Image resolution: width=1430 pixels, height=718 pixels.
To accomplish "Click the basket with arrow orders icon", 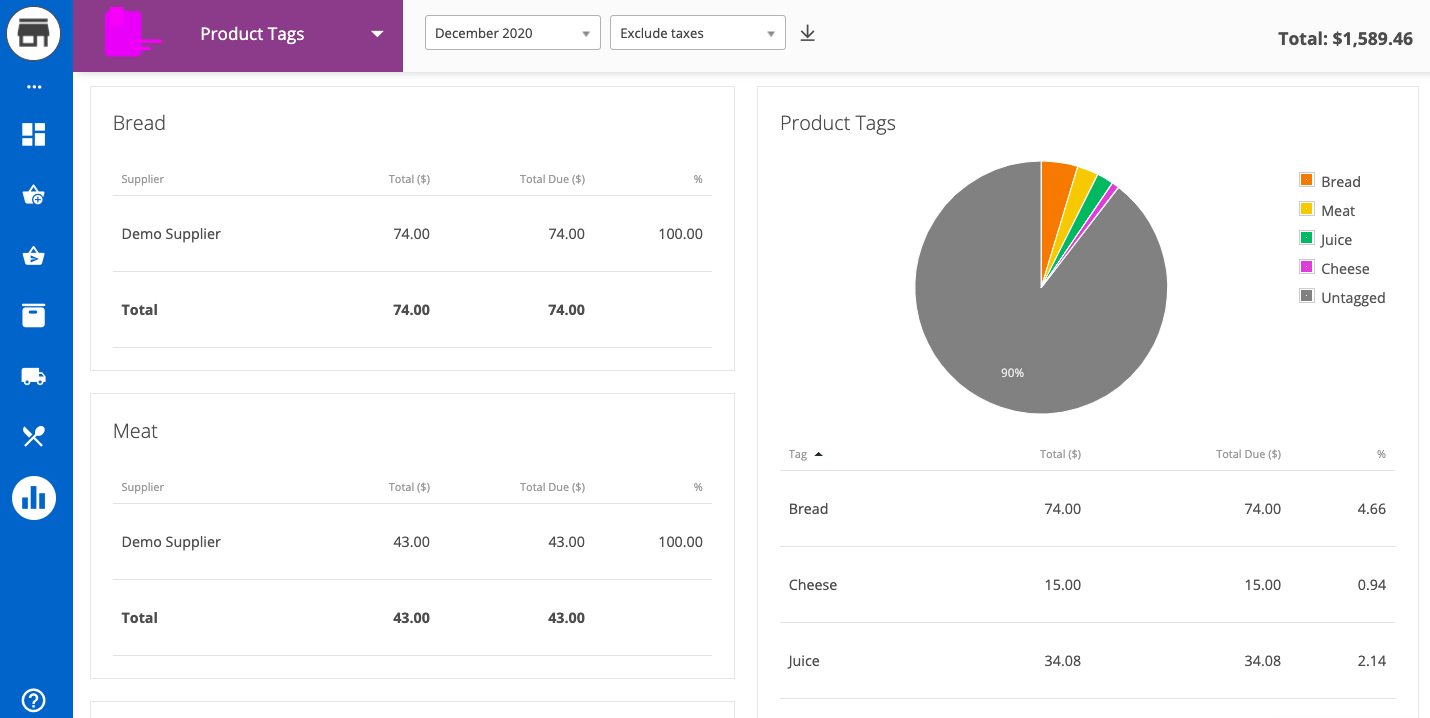I will pyautogui.click(x=34, y=256).
